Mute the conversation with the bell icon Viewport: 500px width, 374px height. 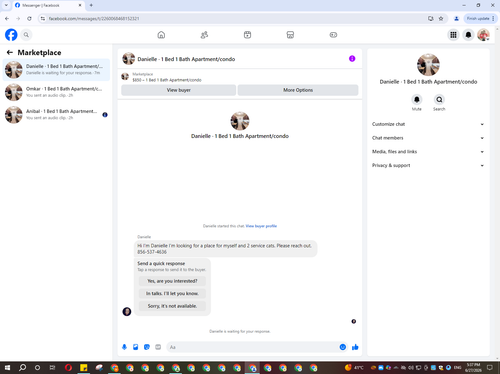[x=417, y=99]
